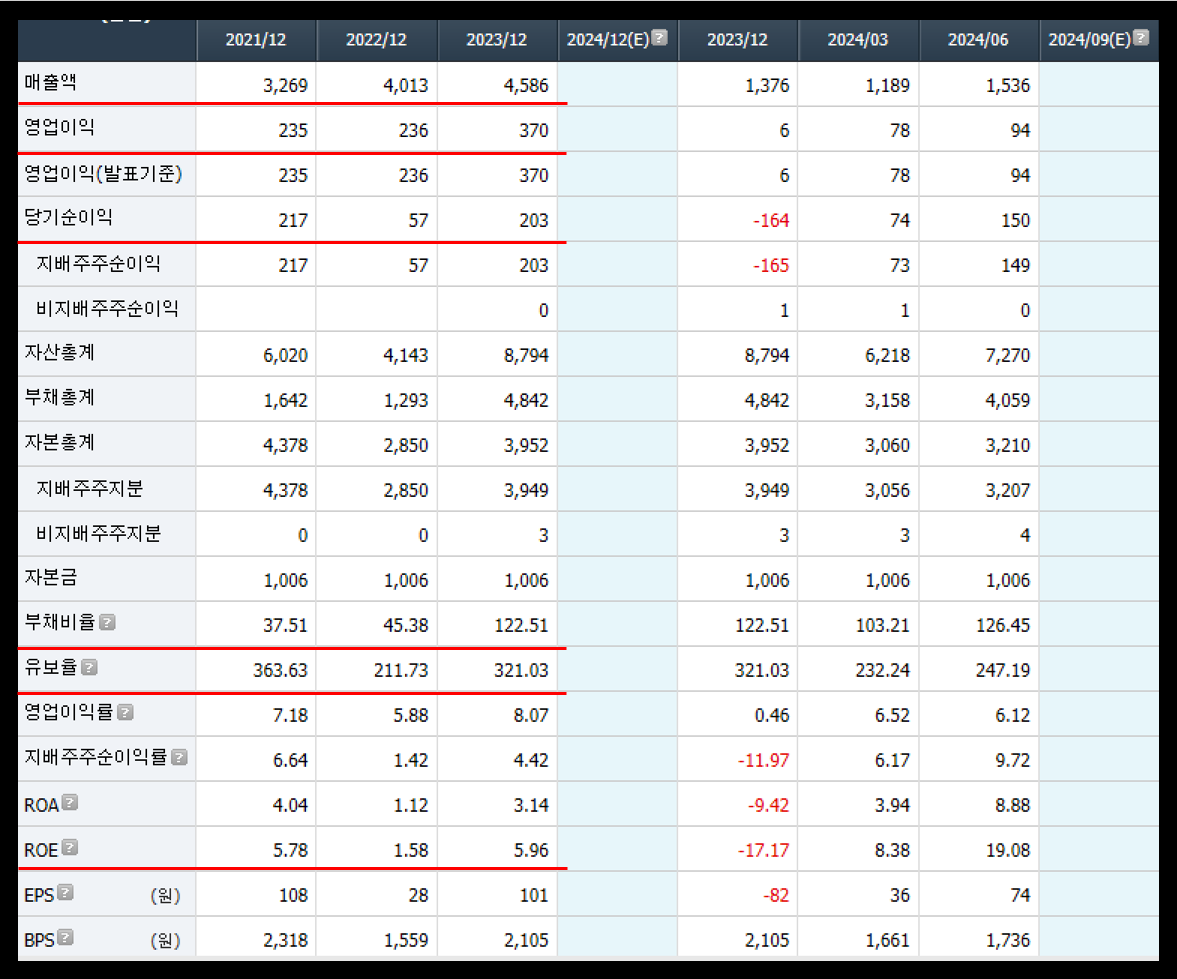Image resolution: width=1177 pixels, height=979 pixels.
Task: Click help icon next to 지배주주순이익률
Action: (x=179, y=758)
